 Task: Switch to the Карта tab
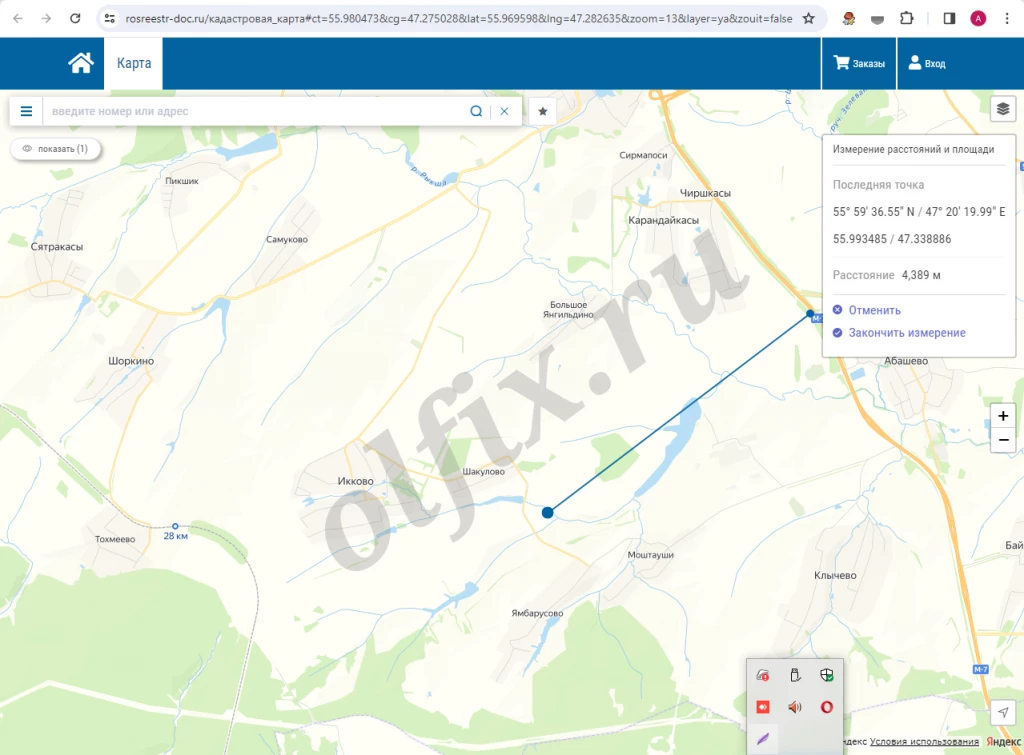[134, 63]
